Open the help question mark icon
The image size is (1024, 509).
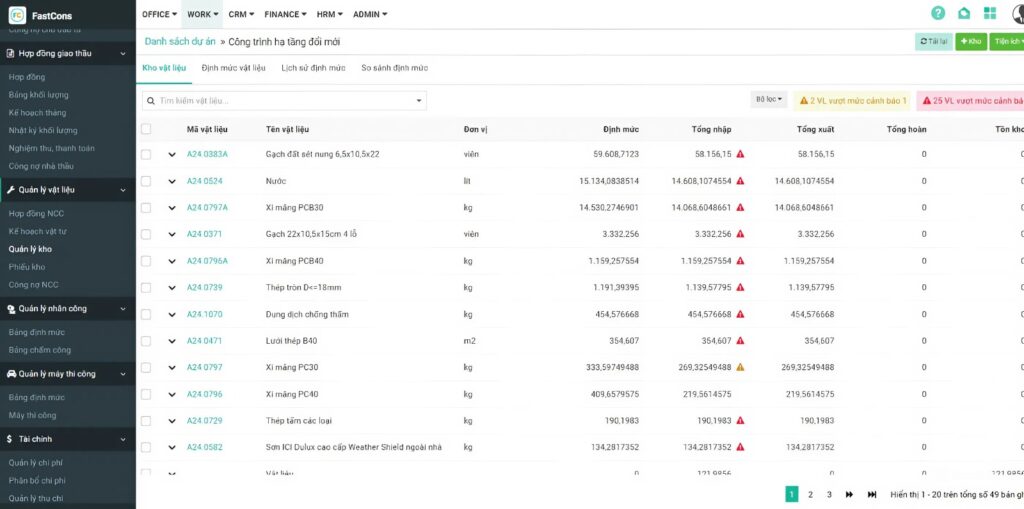[938, 14]
